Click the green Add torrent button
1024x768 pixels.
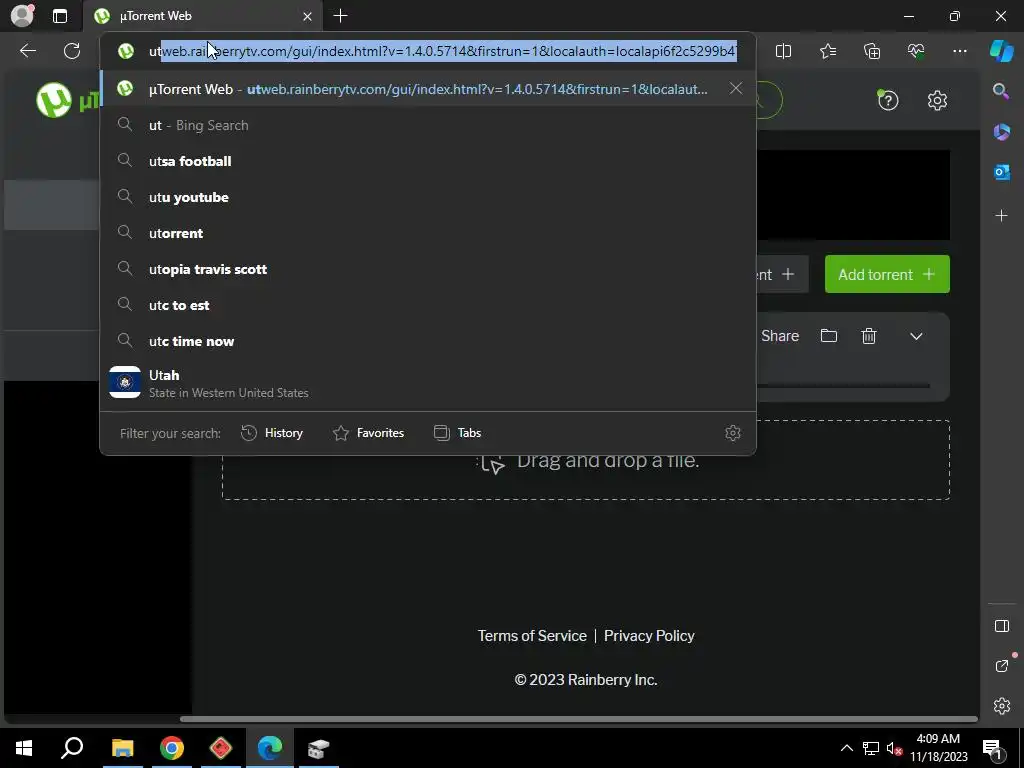[887, 274]
